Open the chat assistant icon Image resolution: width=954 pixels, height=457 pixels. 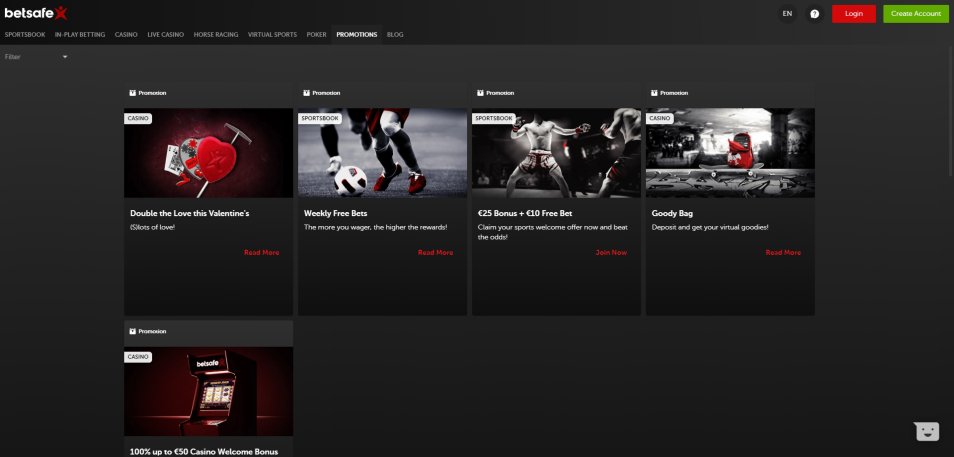pyautogui.click(x=927, y=431)
